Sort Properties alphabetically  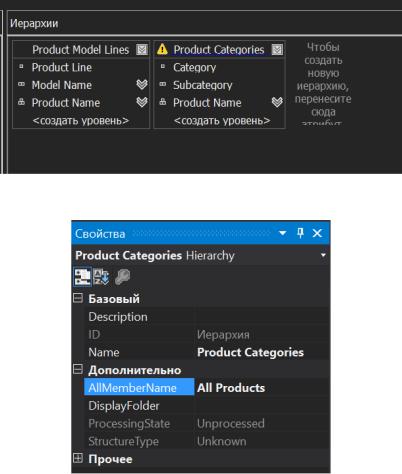101,277
